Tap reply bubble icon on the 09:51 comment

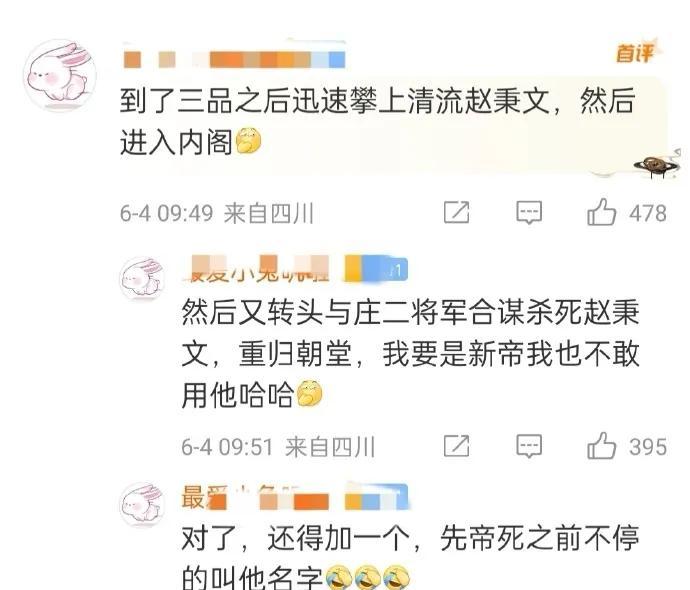click(529, 447)
